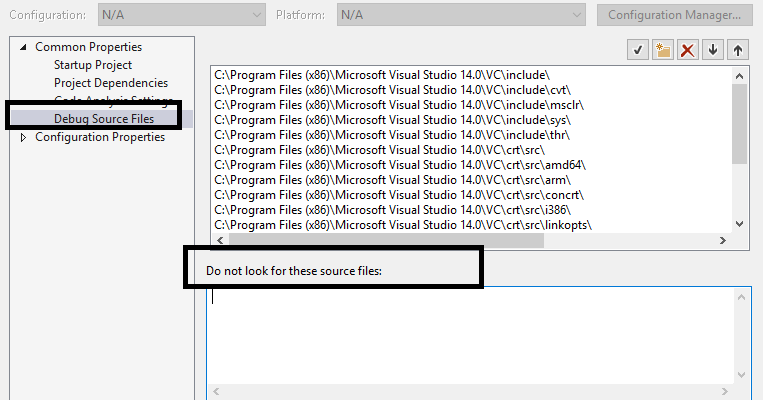
Task: Click the check entries checkmark icon
Action: pos(637,49)
